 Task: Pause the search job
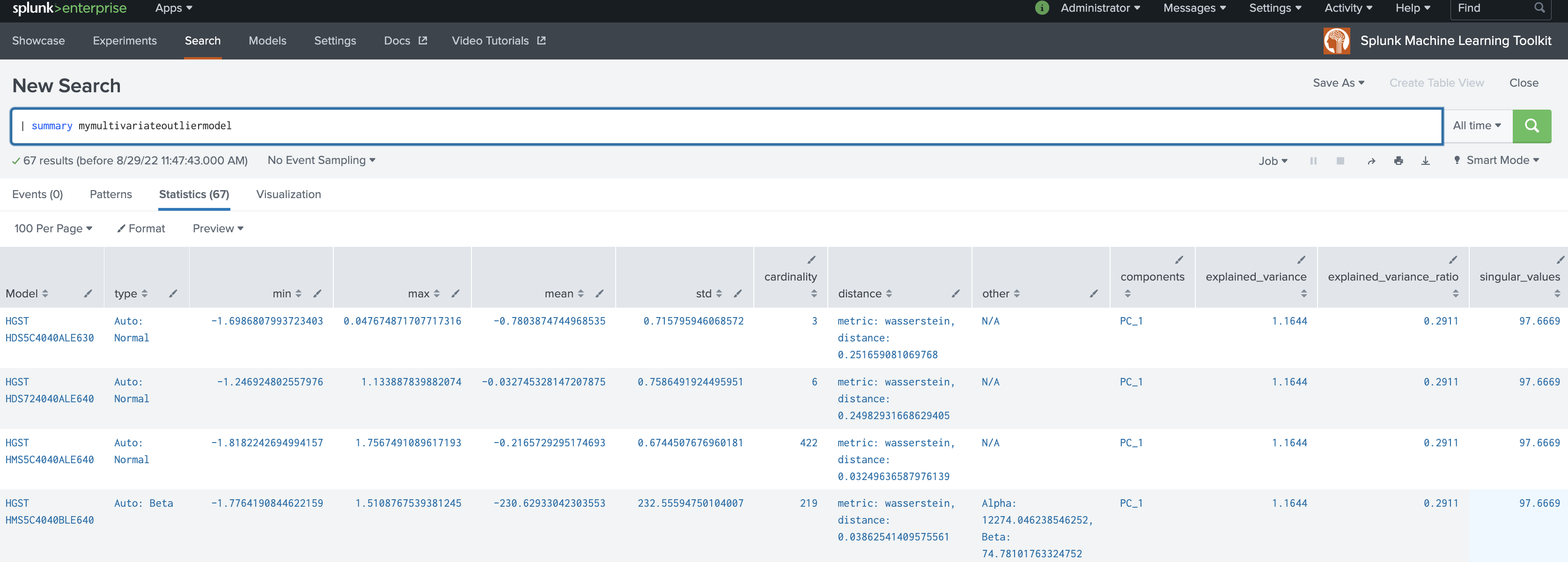[x=1313, y=161]
